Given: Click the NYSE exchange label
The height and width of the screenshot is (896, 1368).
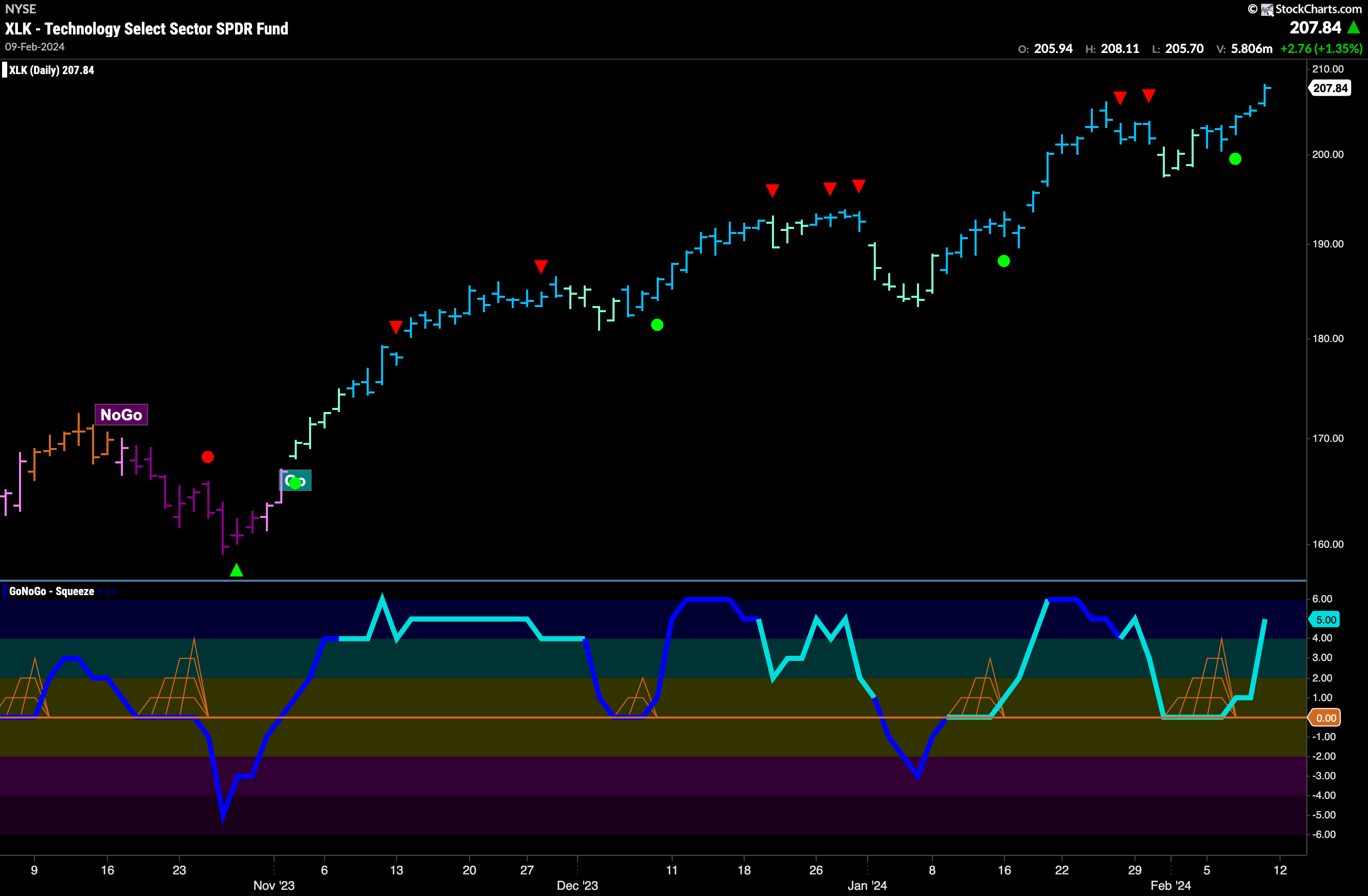Looking at the screenshot, I should pos(21,9).
